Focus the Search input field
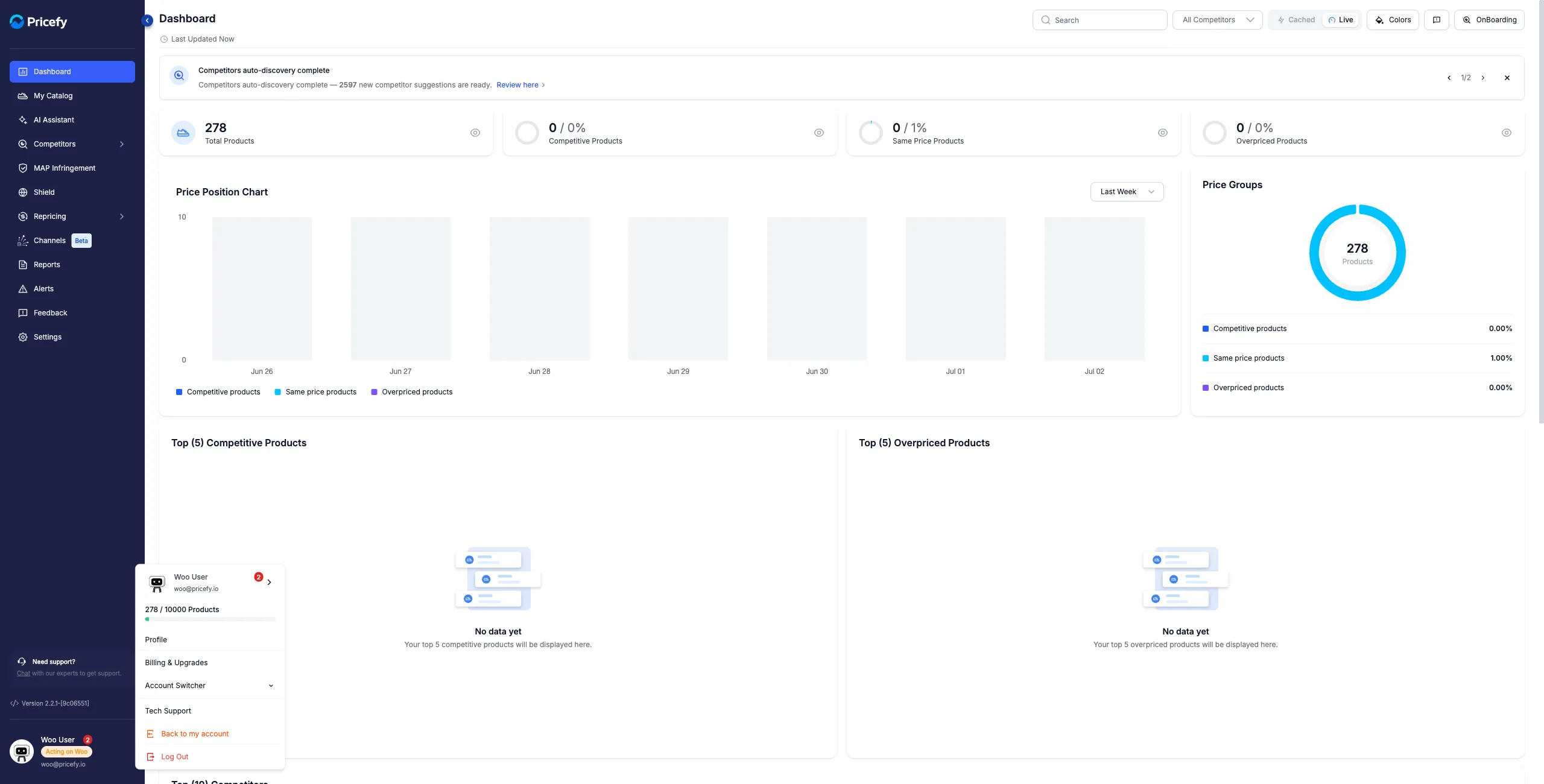The width and height of the screenshot is (1544, 784). (1099, 20)
